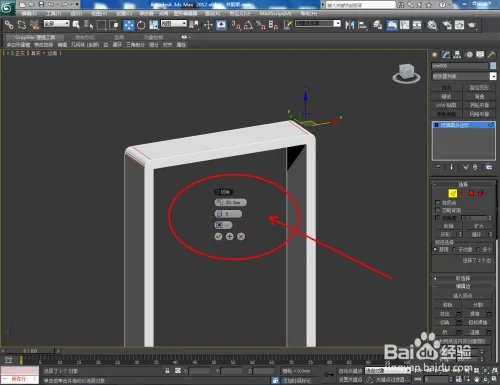Open the named selection sets dropdown
Screen dimensions: 500x385
[318, 24]
